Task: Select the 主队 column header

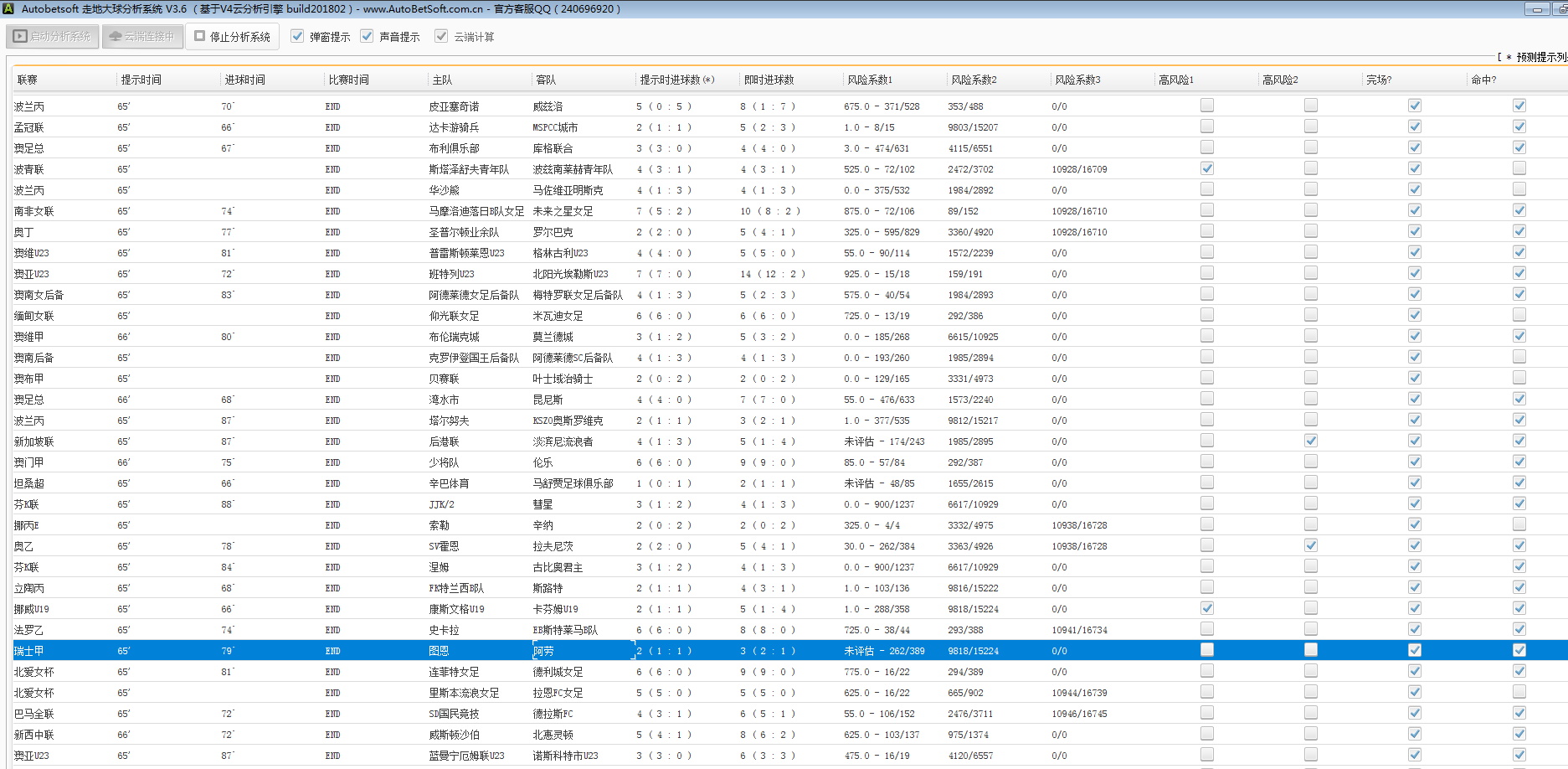Action: 442,80
